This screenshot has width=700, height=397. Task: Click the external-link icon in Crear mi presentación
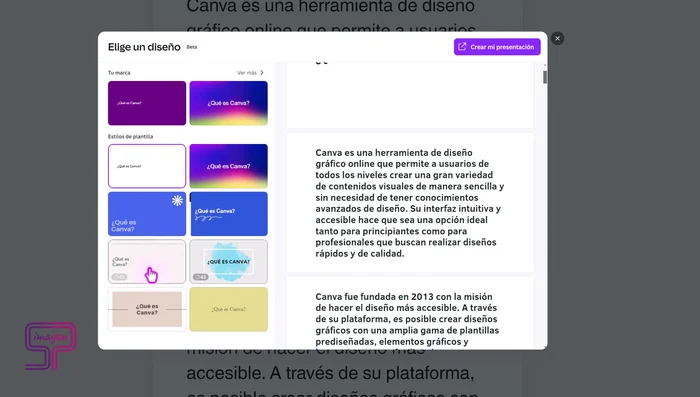tap(462, 47)
